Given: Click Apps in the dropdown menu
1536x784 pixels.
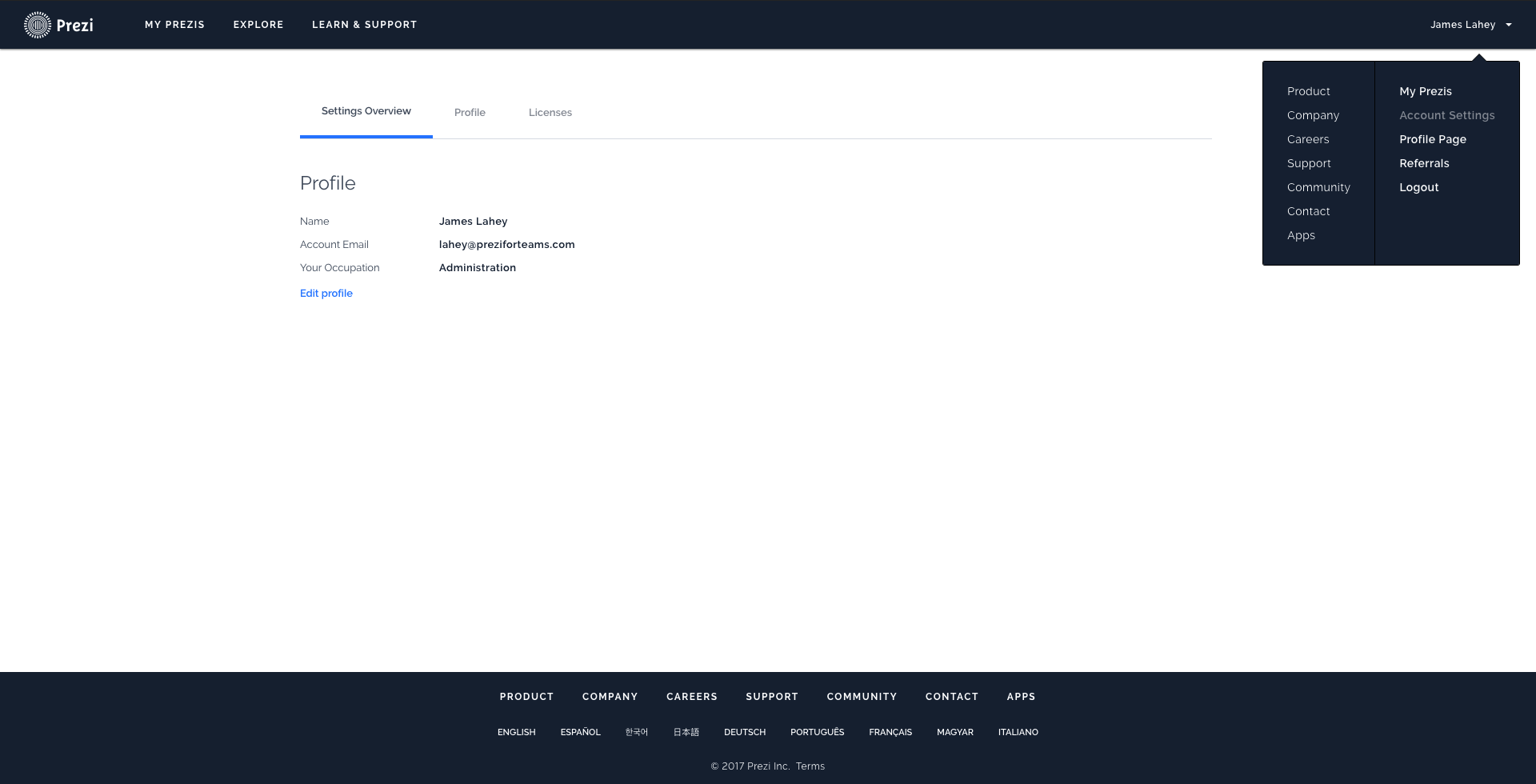Looking at the screenshot, I should point(1301,235).
